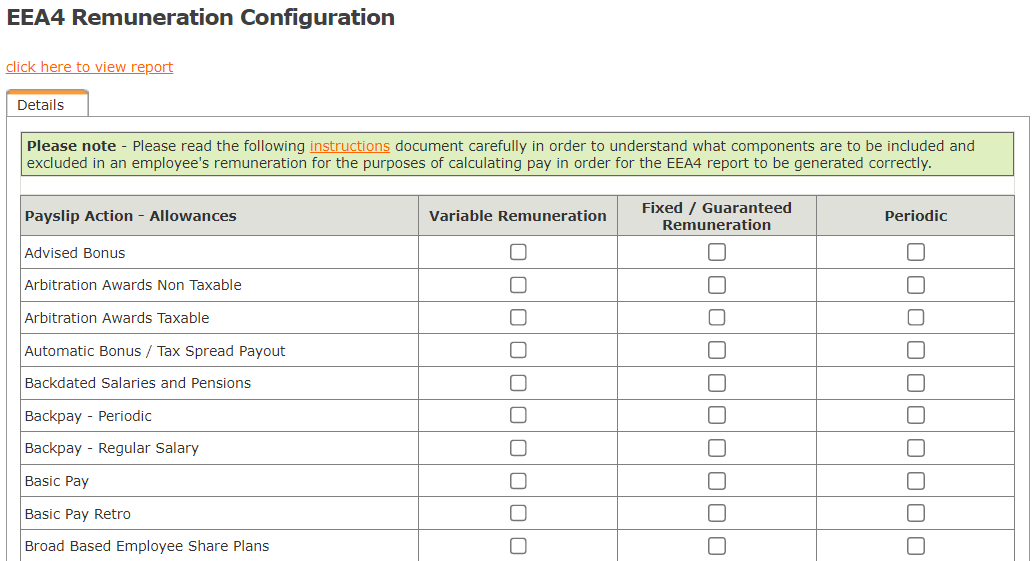Screen dimensions: 1036x561
Task: Enable Variable Remuneration for Broad Based Employee Share Plans
Action: [518, 546]
